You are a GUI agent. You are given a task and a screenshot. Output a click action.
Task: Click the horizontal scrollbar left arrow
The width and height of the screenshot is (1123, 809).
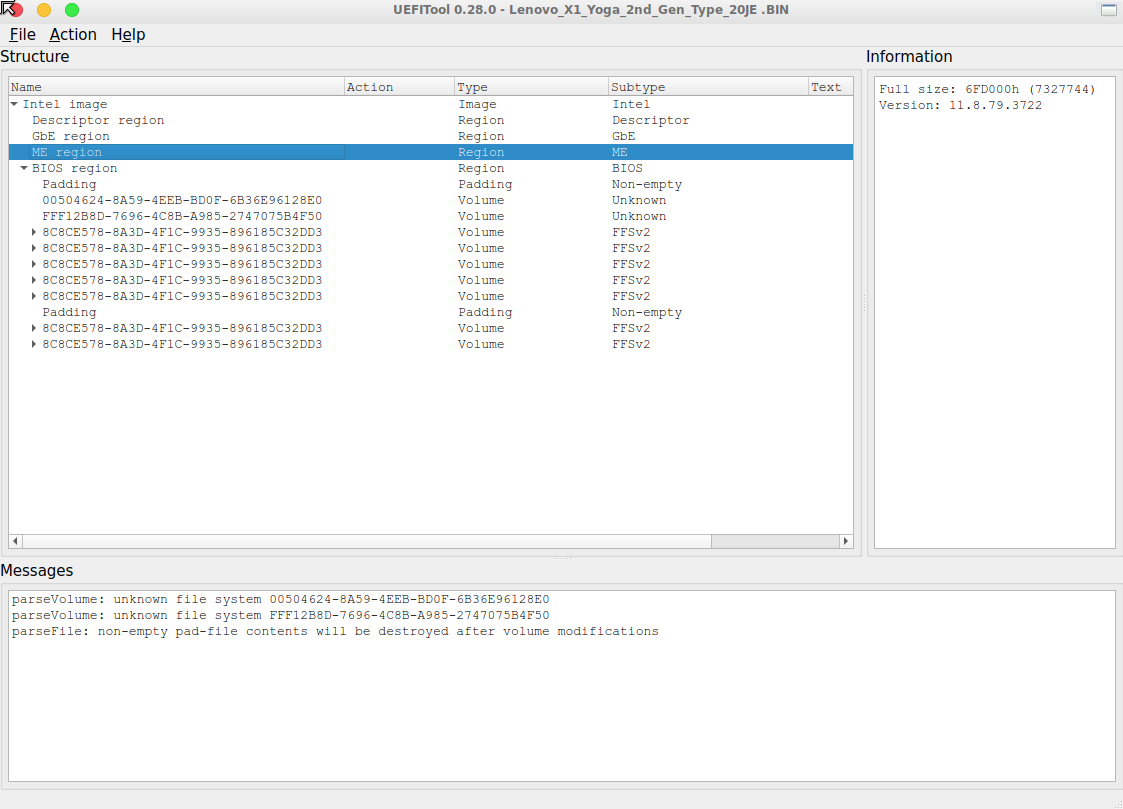point(16,541)
